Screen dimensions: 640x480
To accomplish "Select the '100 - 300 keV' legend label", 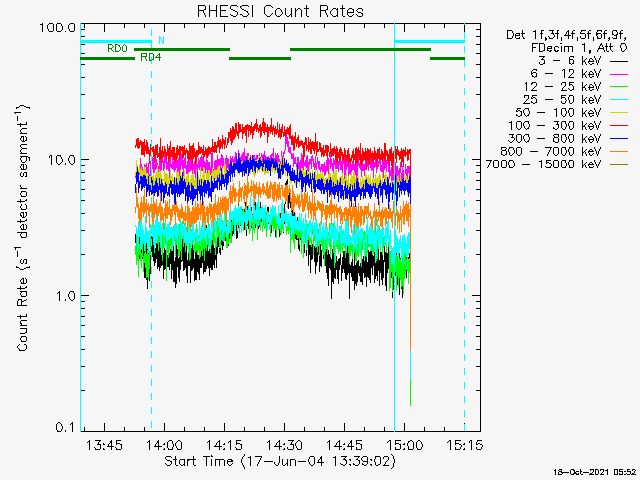I will [555, 126].
